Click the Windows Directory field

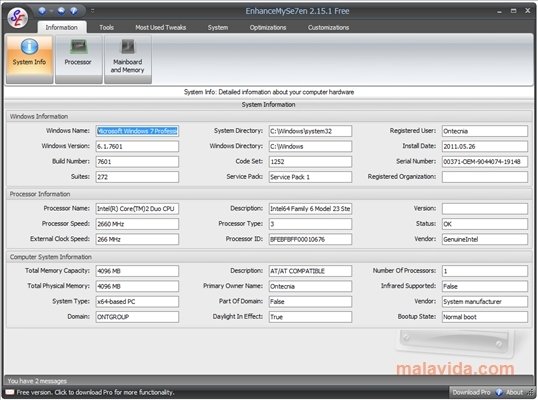[x=310, y=146]
